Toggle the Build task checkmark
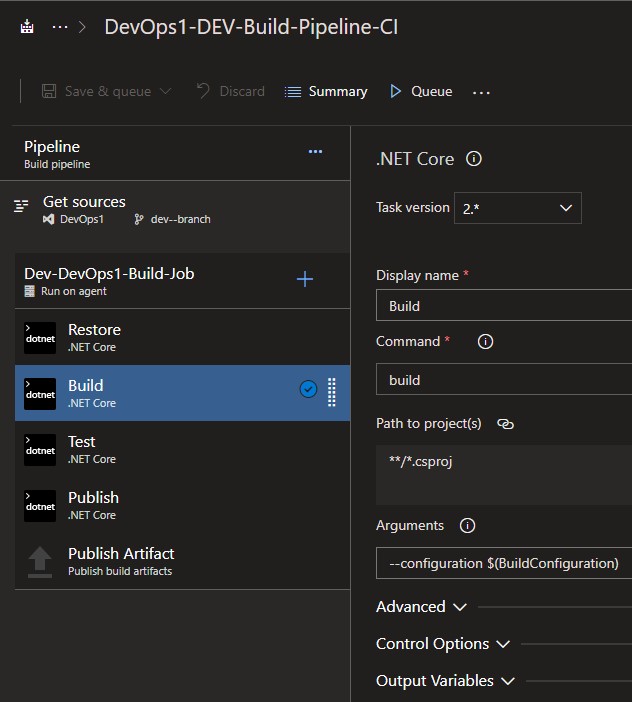This screenshot has height=702, width=632. click(x=308, y=389)
